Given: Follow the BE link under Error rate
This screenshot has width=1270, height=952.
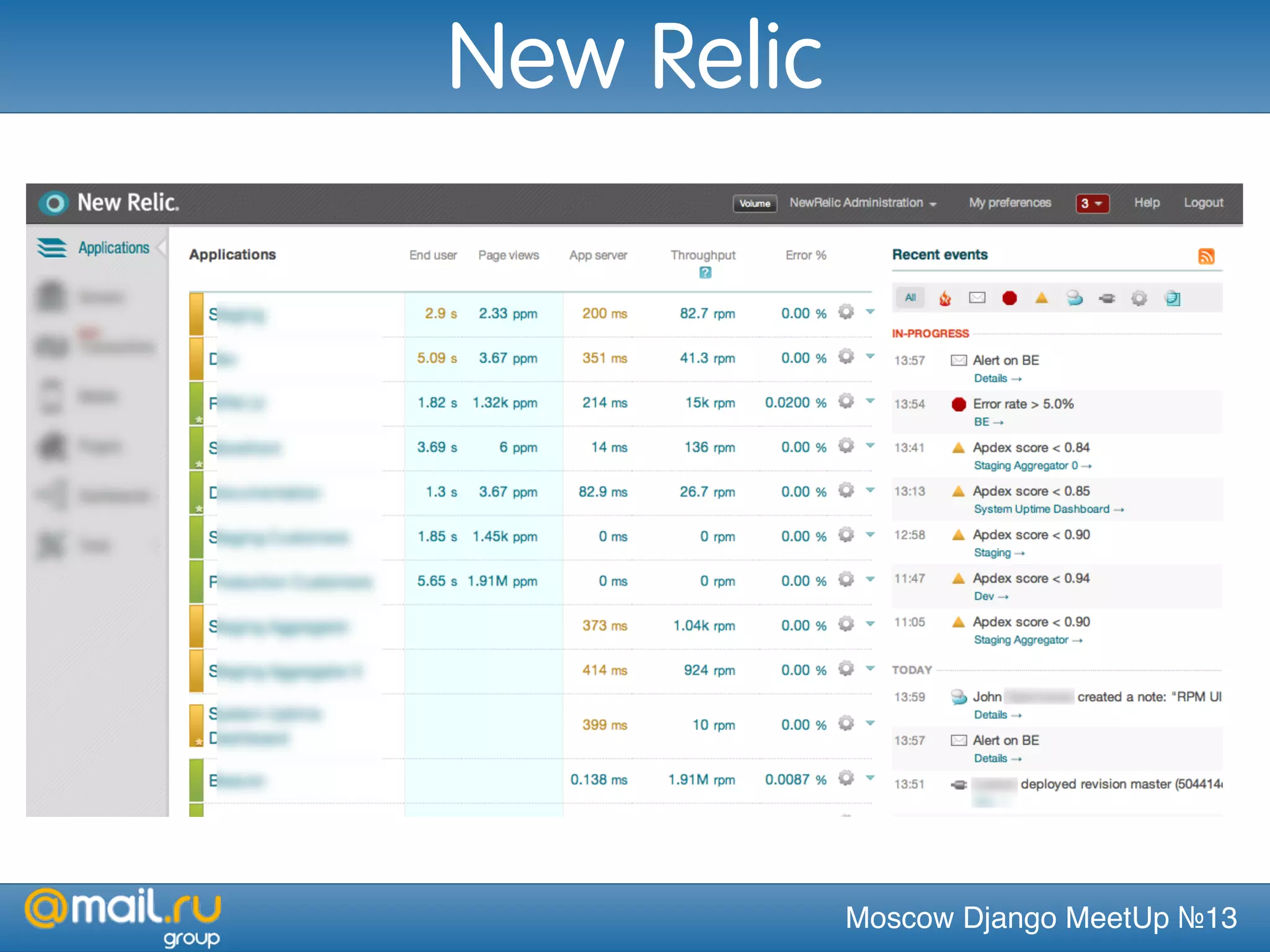Looking at the screenshot, I should point(988,422).
